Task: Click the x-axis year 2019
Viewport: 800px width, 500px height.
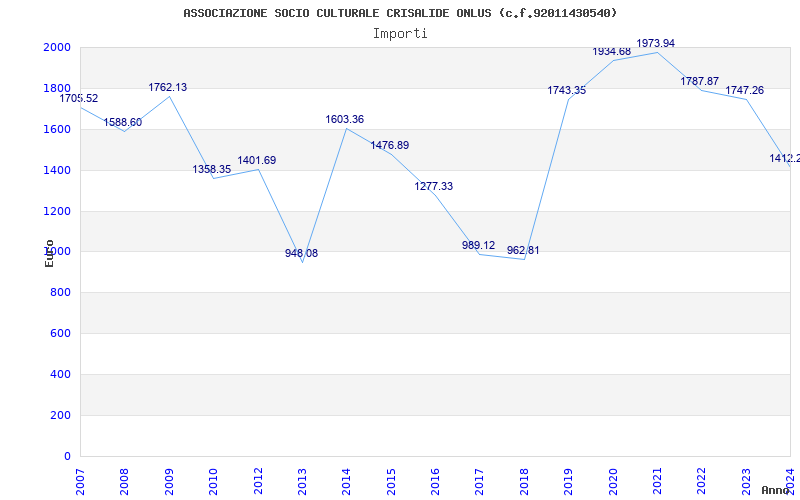Action: (x=568, y=482)
